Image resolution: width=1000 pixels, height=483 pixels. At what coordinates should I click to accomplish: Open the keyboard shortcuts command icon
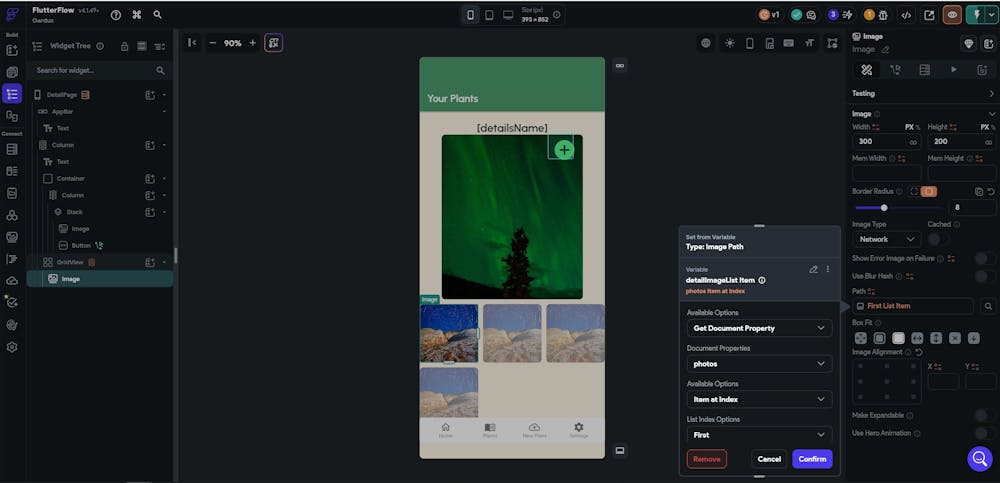click(136, 15)
